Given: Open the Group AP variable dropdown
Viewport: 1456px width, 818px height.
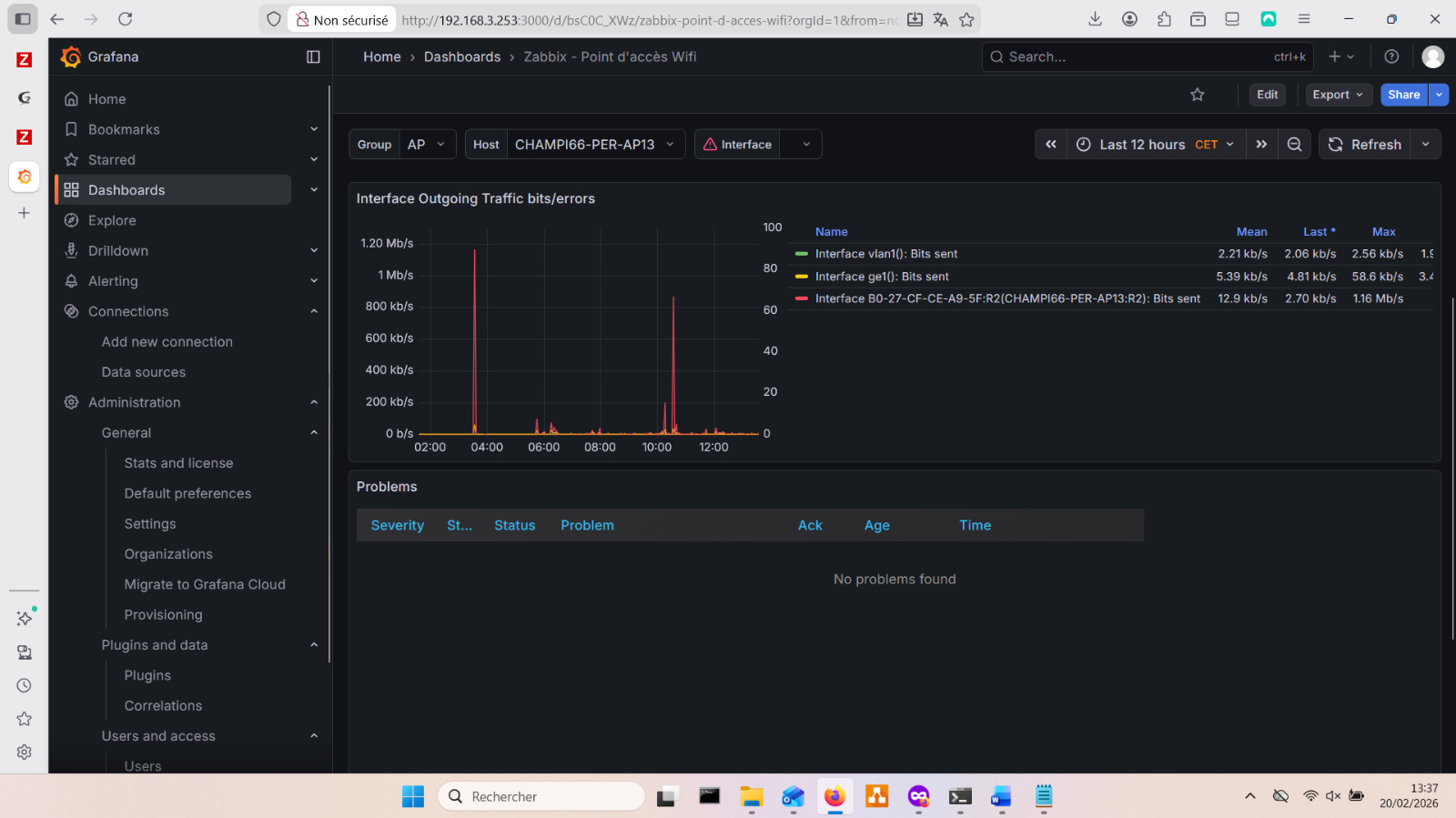Looking at the screenshot, I should tap(428, 145).
